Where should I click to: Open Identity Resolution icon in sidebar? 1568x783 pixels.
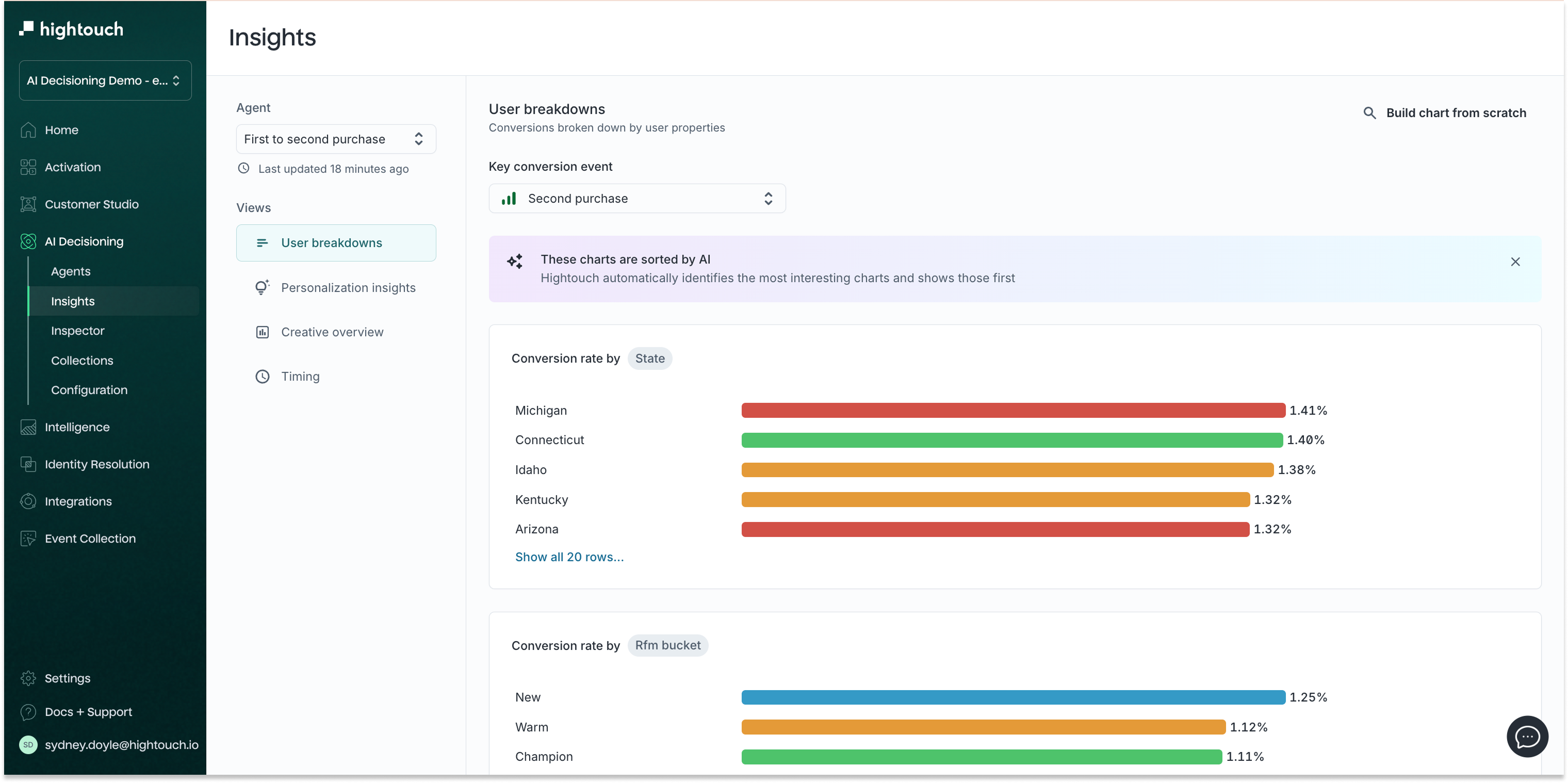[x=28, y=464]
